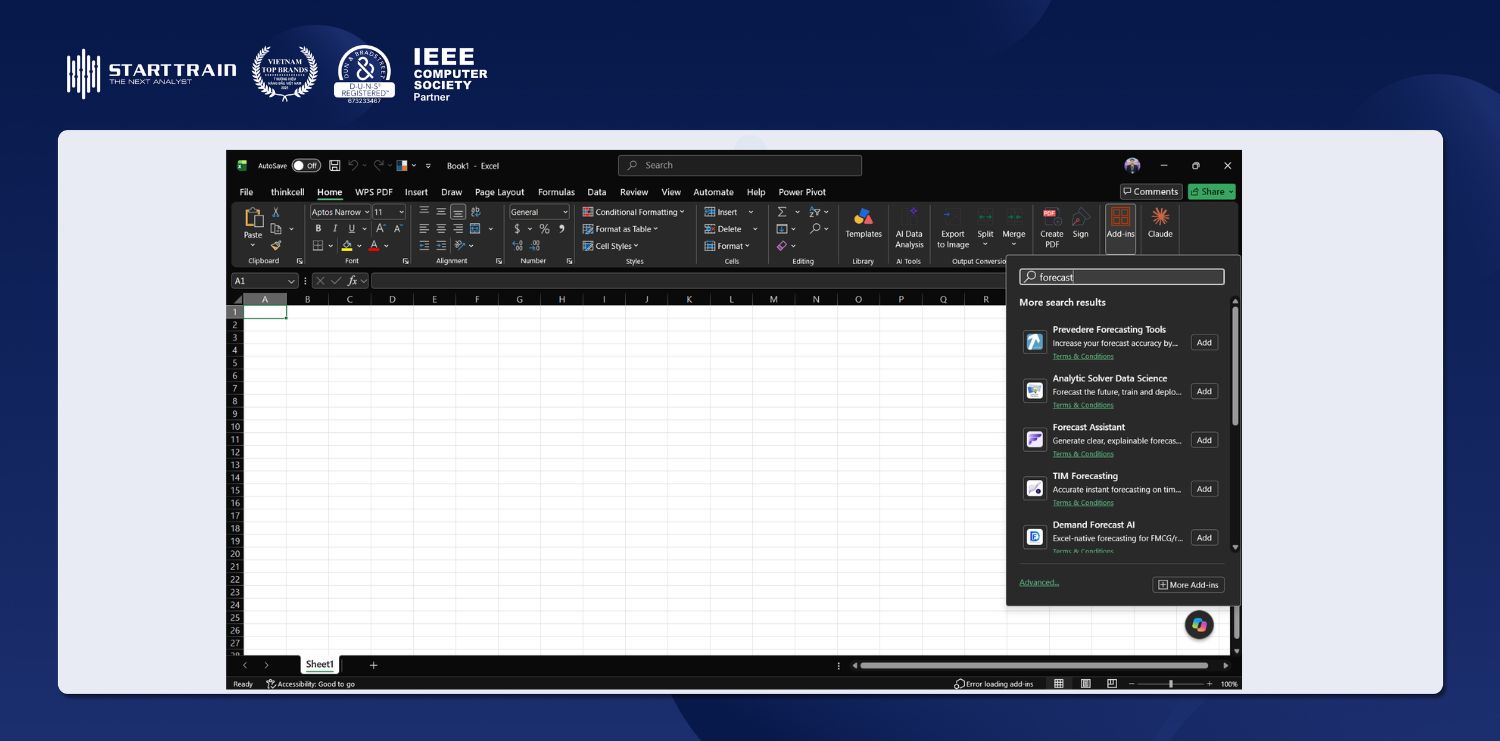The height and width of the screenshot is (741, 1500).
Task: Switch to the Power Pivot tab
Action: (x=802, y=192)
